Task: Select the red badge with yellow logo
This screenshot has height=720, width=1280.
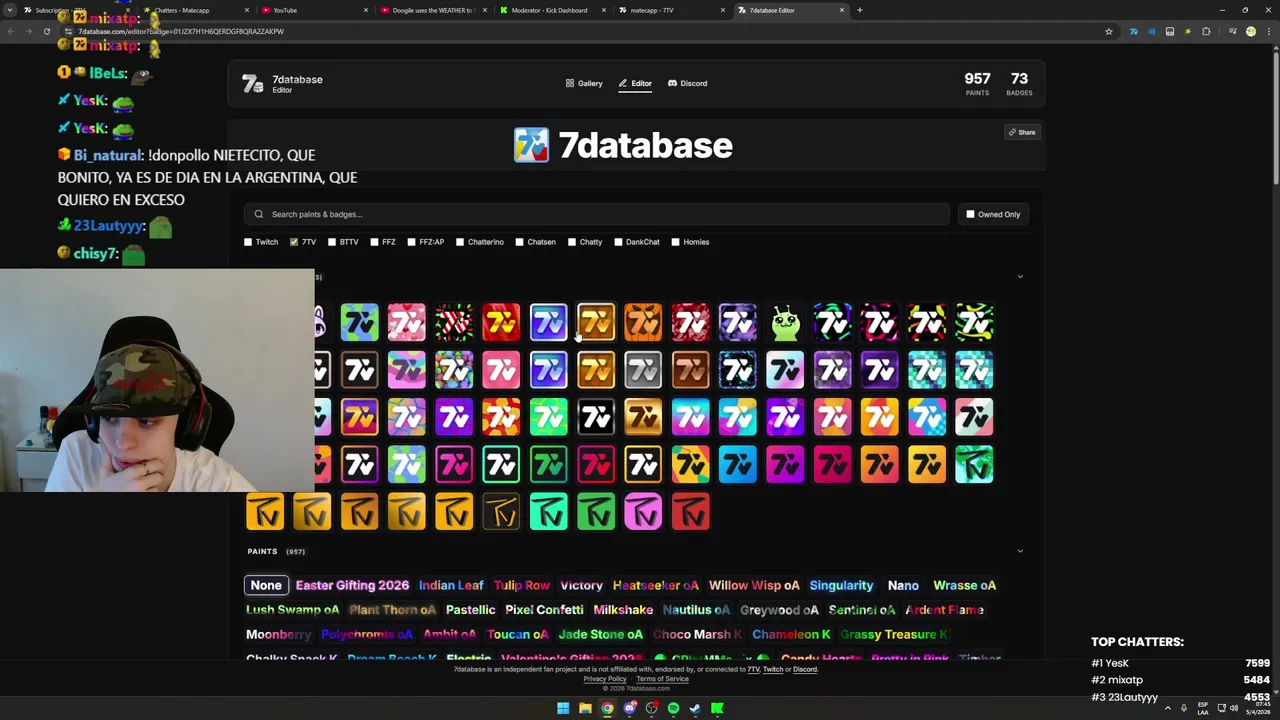Action: (501, 322)
